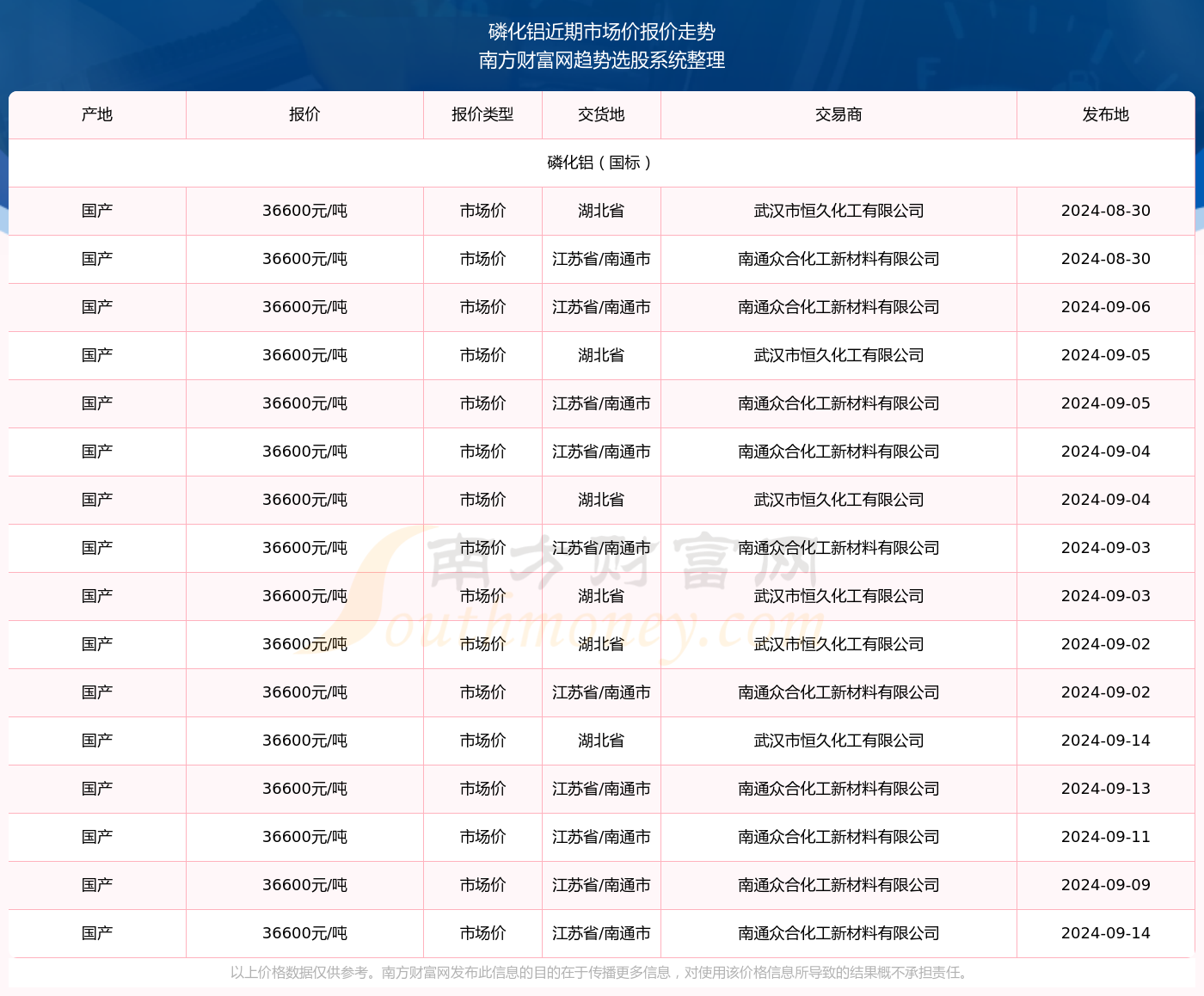Select the date 2024-09-06

pyautogui.click(x=1105, y=307)
